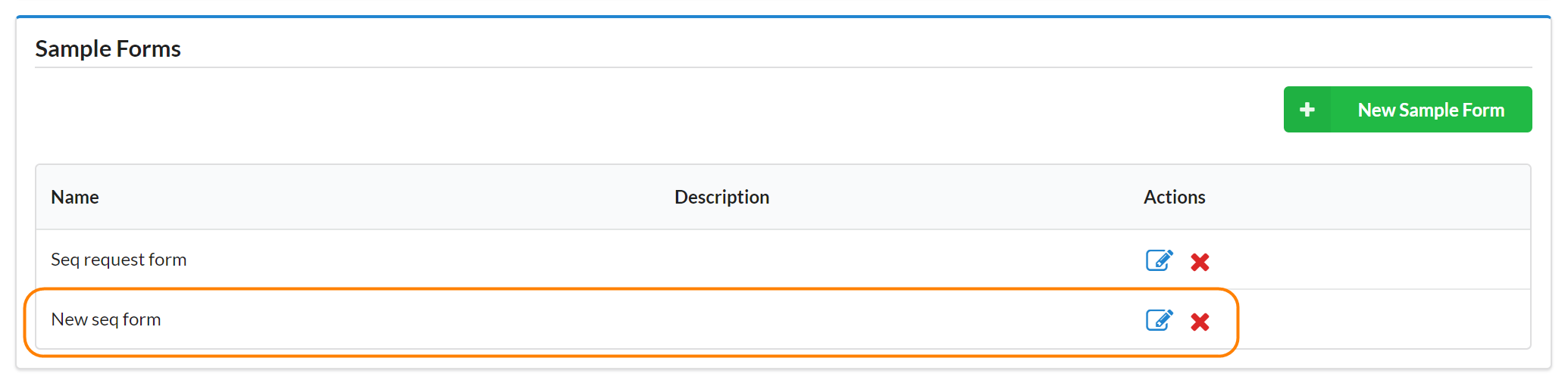The image size is (1568, 383).
Task: Select the Seq request form name text
Action: click(118, 260)
